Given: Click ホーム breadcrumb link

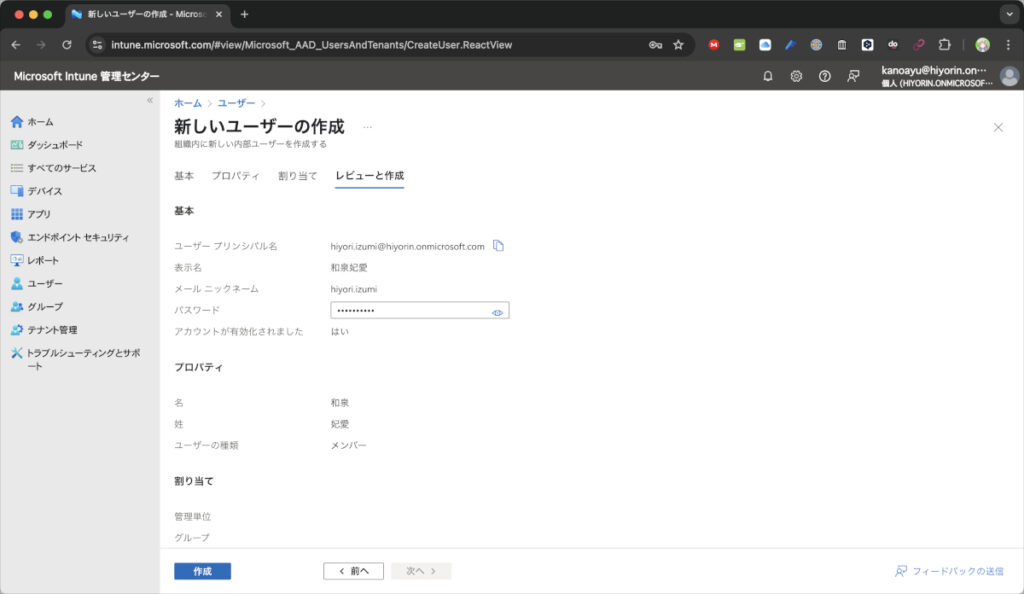Looking at the screenshot, I should pyautogui.click(x=188, y=103).
